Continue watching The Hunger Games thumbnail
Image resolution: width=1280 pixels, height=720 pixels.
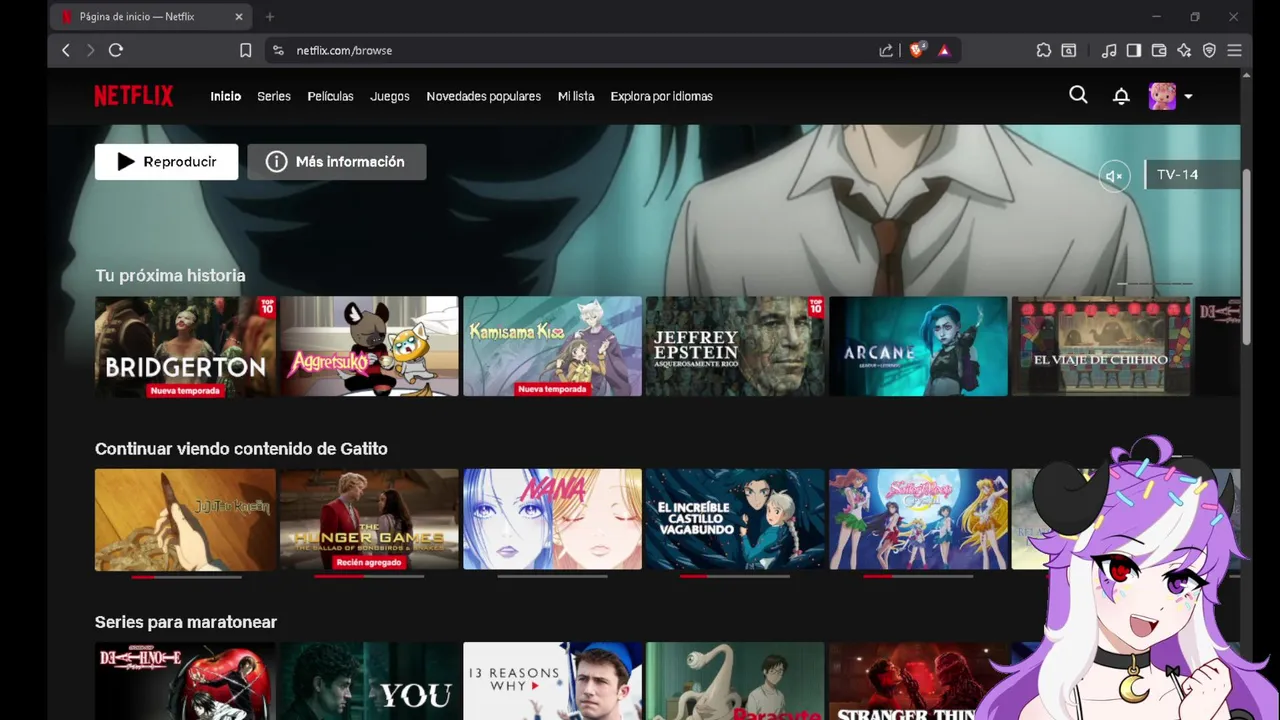(369, 519)
